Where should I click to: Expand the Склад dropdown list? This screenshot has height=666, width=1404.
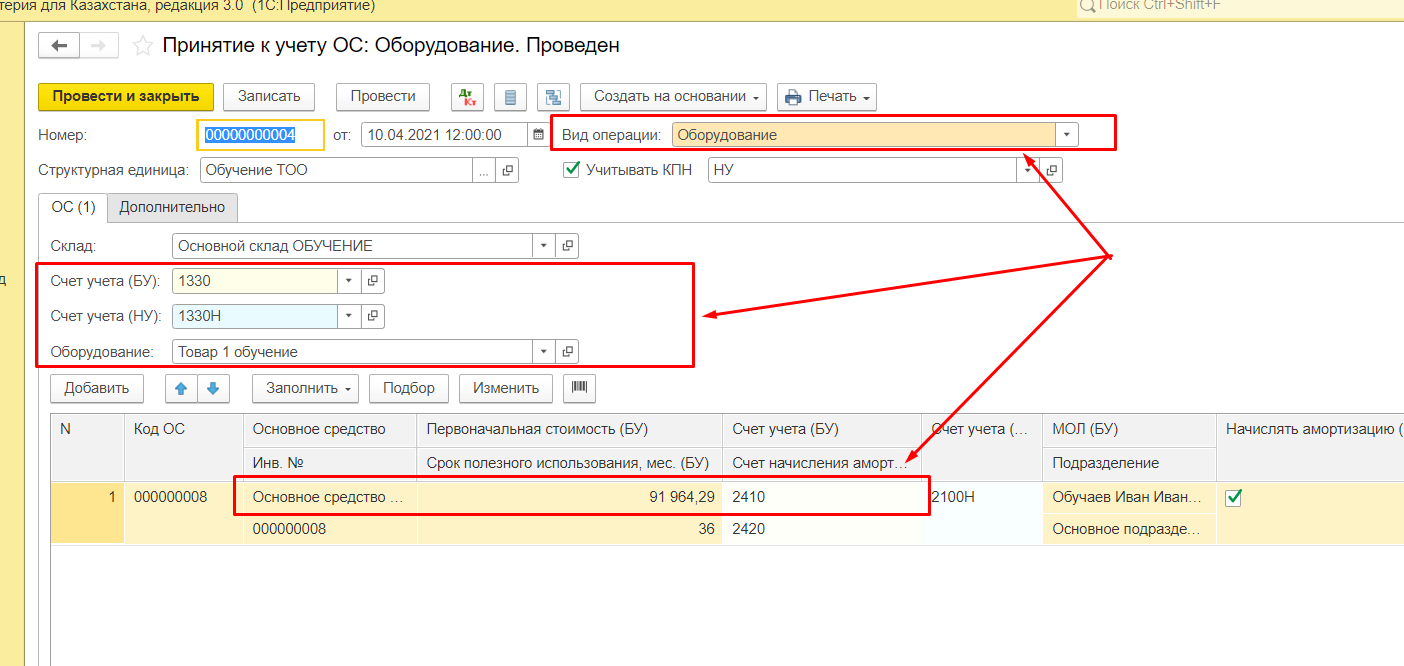tap(543, 246)
